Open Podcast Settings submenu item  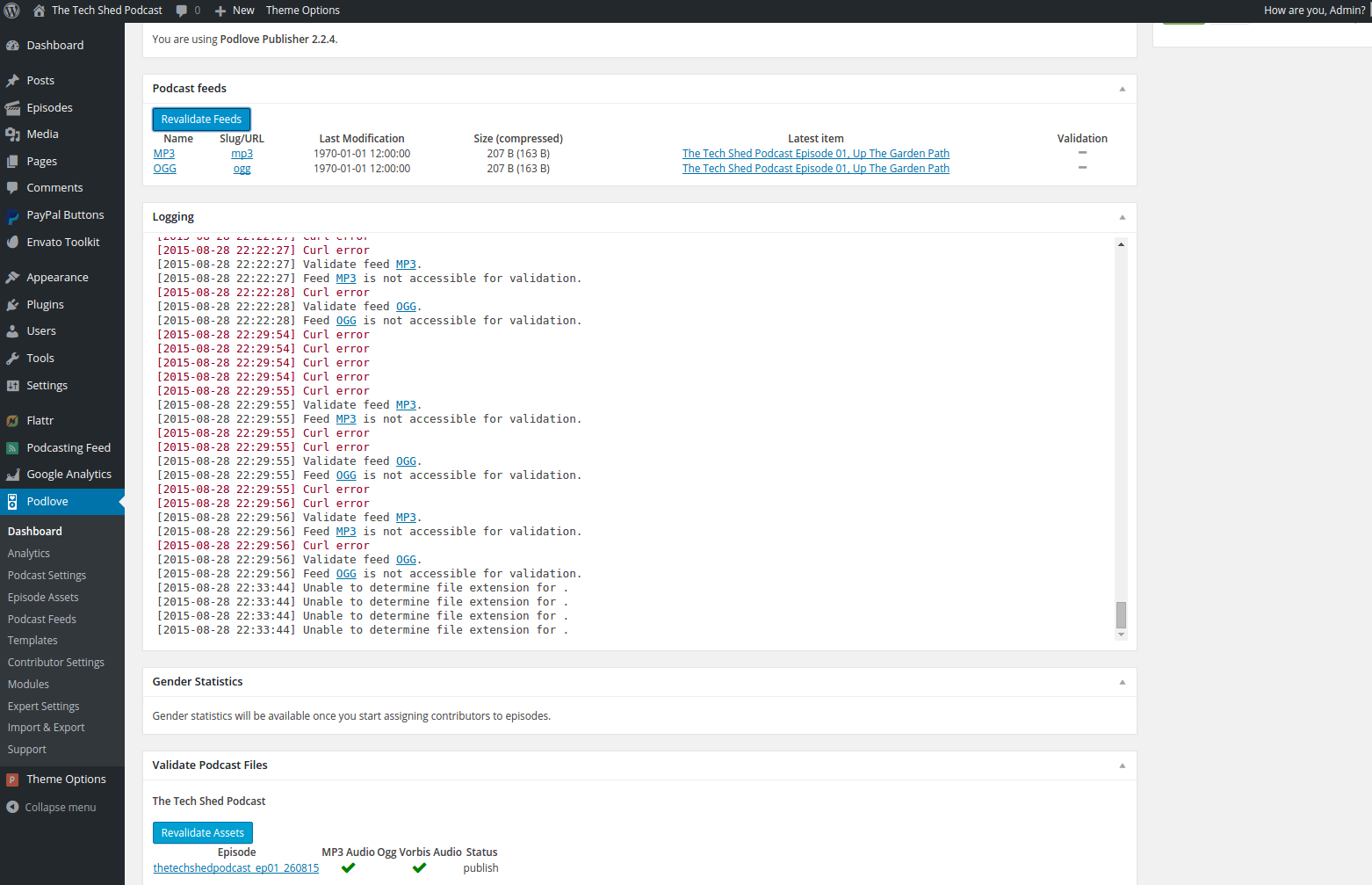point(47,576)
